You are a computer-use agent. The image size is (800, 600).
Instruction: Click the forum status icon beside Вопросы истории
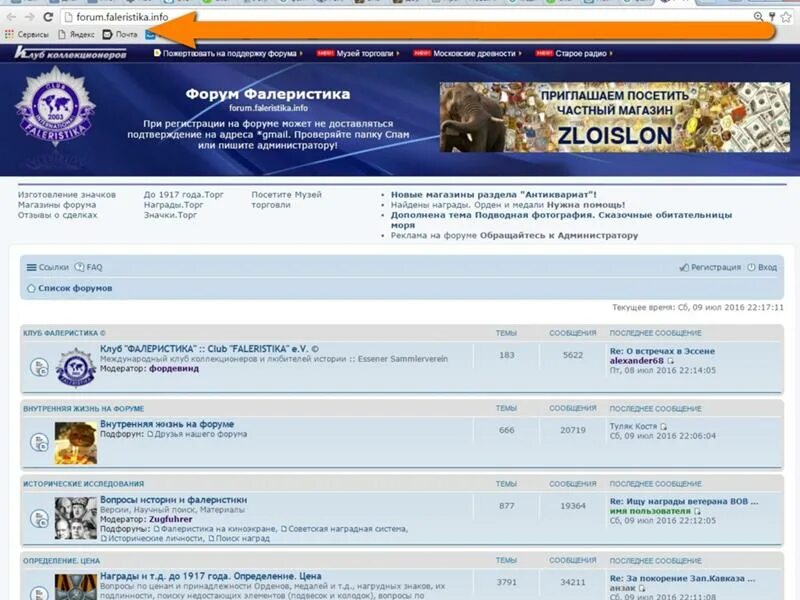tap(39, 518)
